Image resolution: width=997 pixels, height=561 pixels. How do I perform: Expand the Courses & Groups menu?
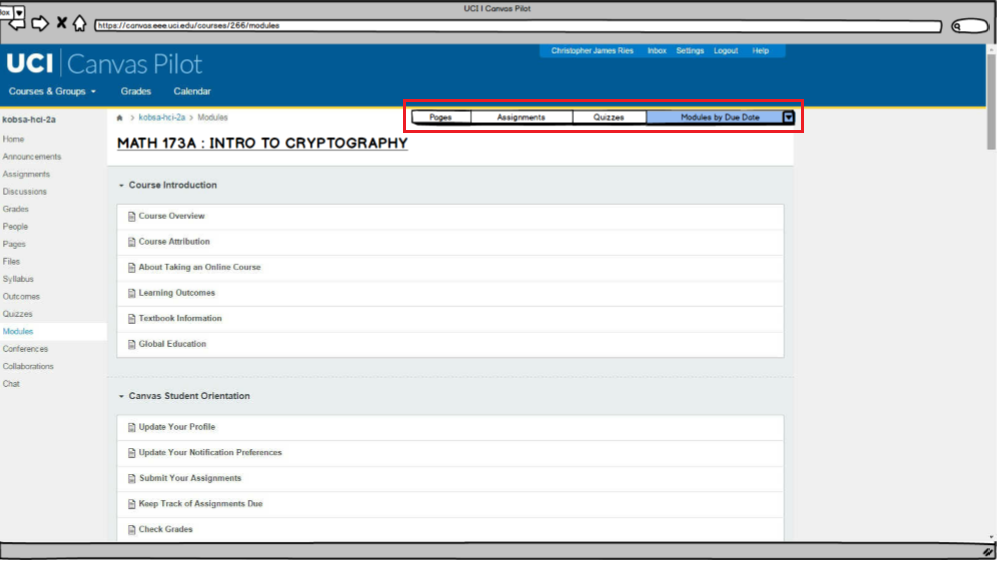click(52, 91)
